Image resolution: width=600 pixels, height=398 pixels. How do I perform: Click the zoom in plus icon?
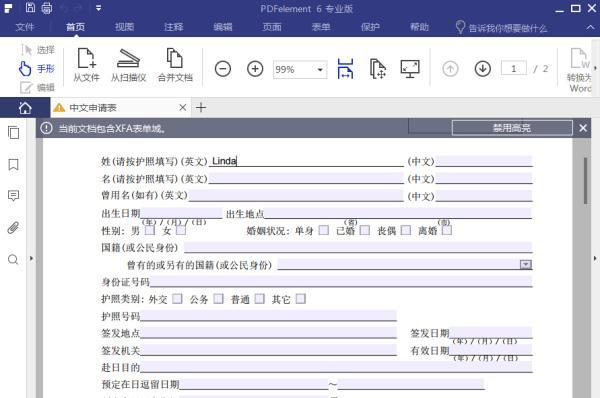tap(255, 69)
